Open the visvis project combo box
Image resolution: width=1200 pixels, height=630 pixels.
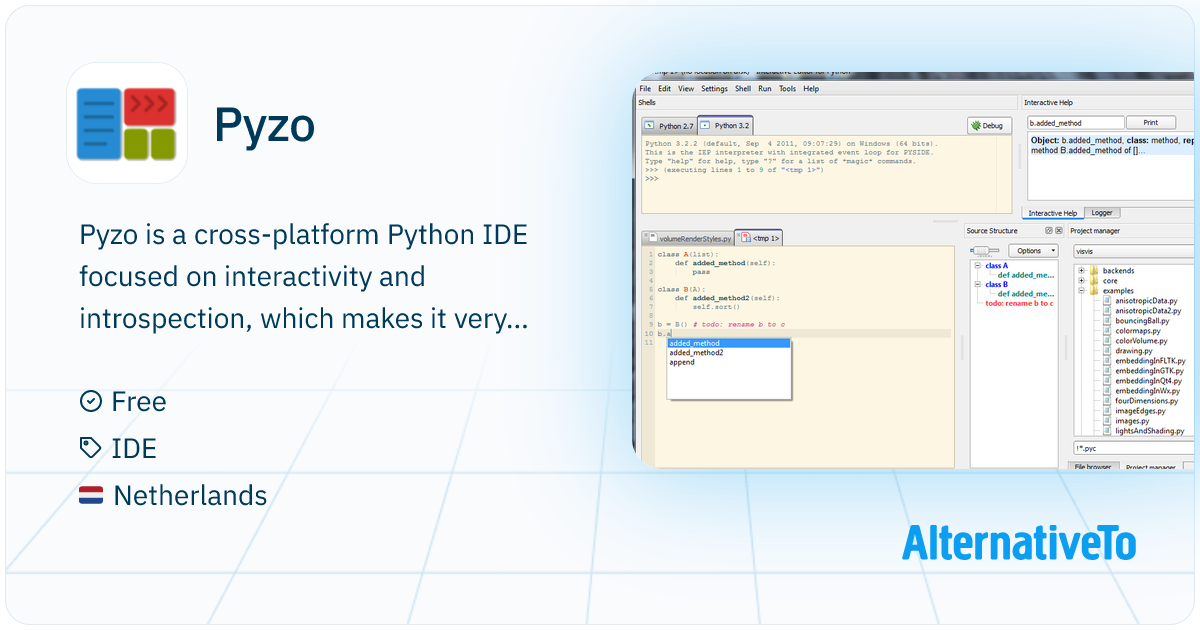1133,251
